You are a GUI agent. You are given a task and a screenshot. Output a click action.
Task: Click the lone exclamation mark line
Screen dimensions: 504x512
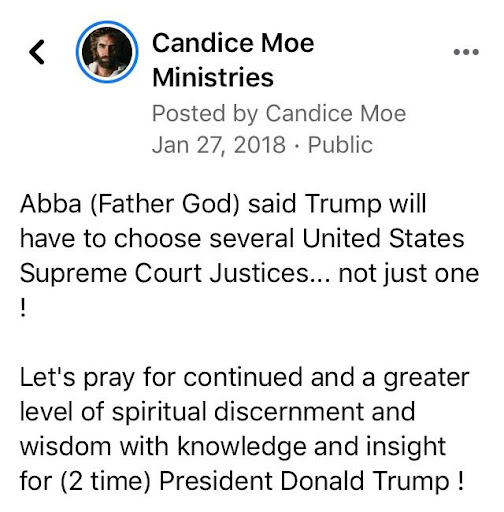coord(23,308)
